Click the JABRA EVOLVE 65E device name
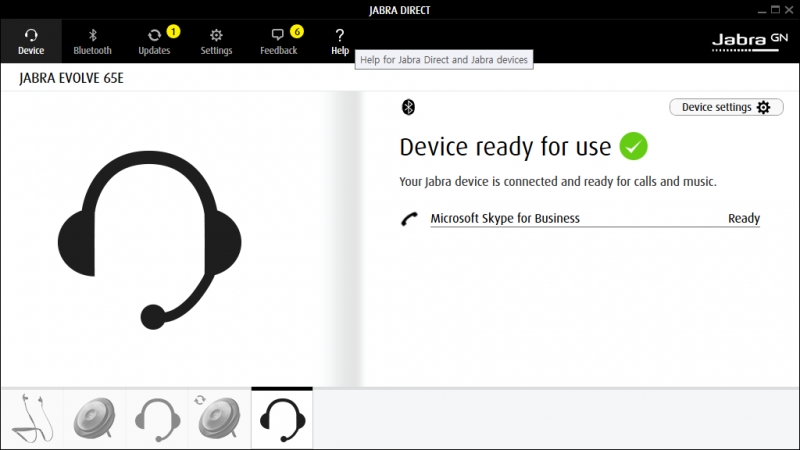The width and height of the screenshot is (800, 450). [71, 78]
